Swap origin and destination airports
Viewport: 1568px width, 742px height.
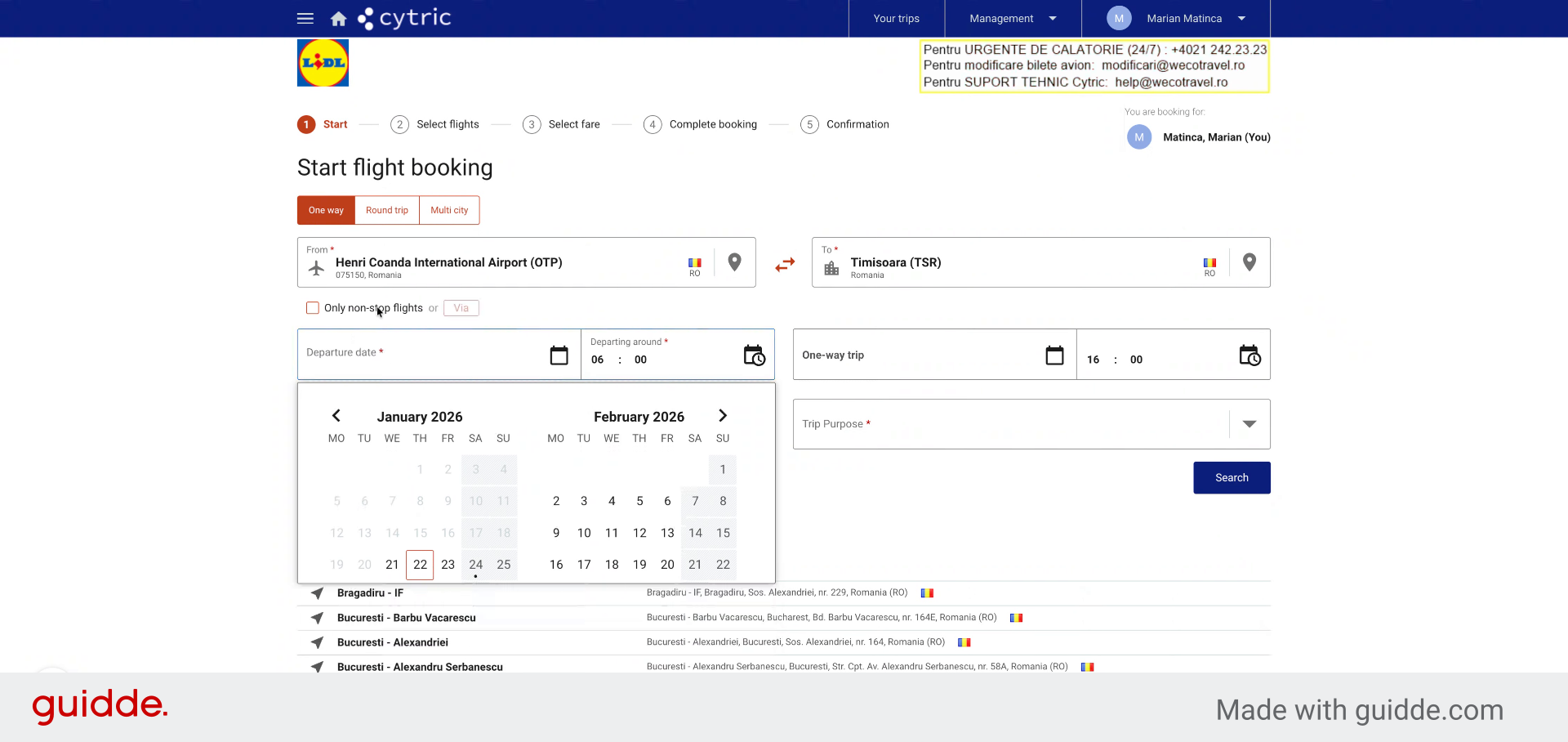click(x=785, y=265)
